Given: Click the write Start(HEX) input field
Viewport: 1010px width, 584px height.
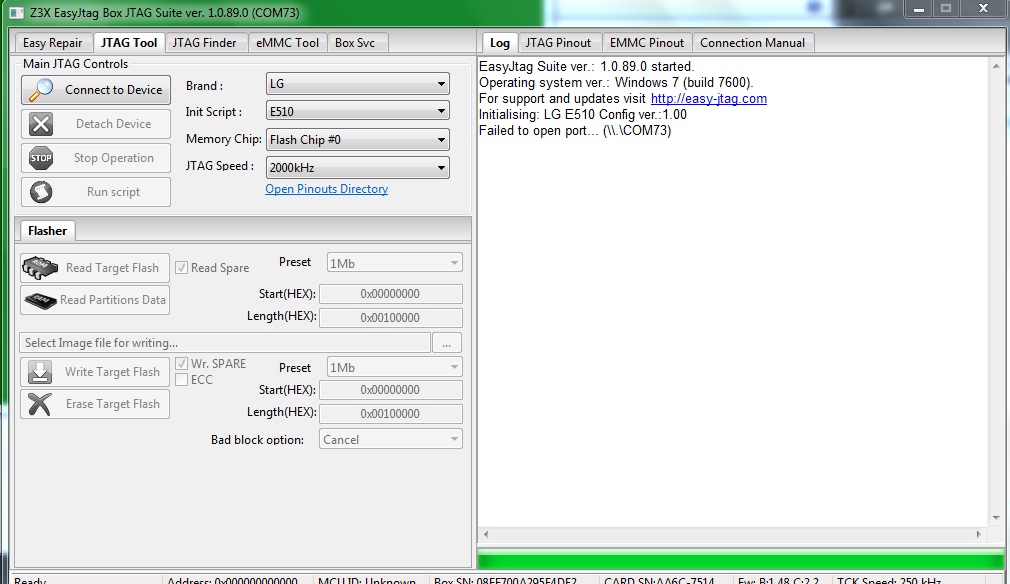Looking at the screenshot, I should coord(391,390).
